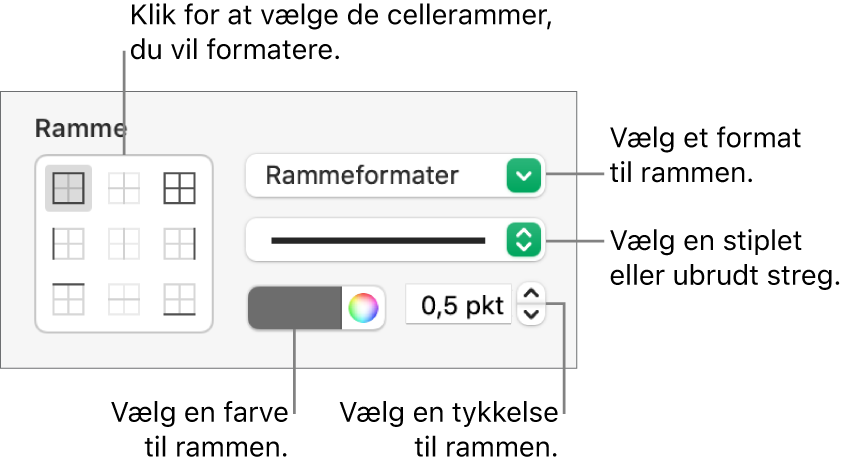
Task: Click the 'Vælg et format til rammen' callout text
Action: tap(707, 155)
